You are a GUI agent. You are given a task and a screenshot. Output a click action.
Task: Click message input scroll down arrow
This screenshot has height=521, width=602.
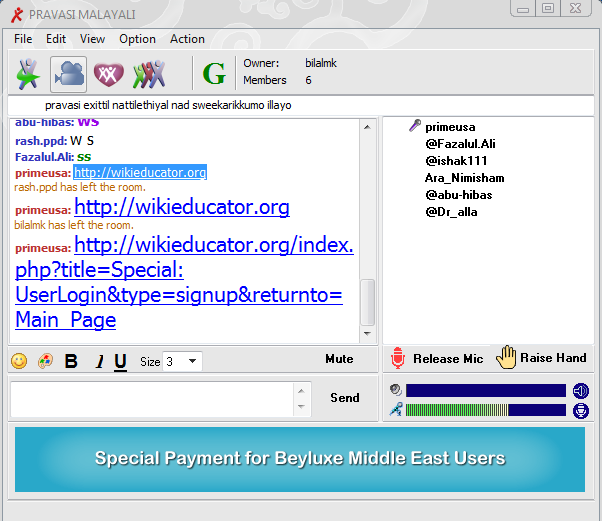[x=301, y=407]
